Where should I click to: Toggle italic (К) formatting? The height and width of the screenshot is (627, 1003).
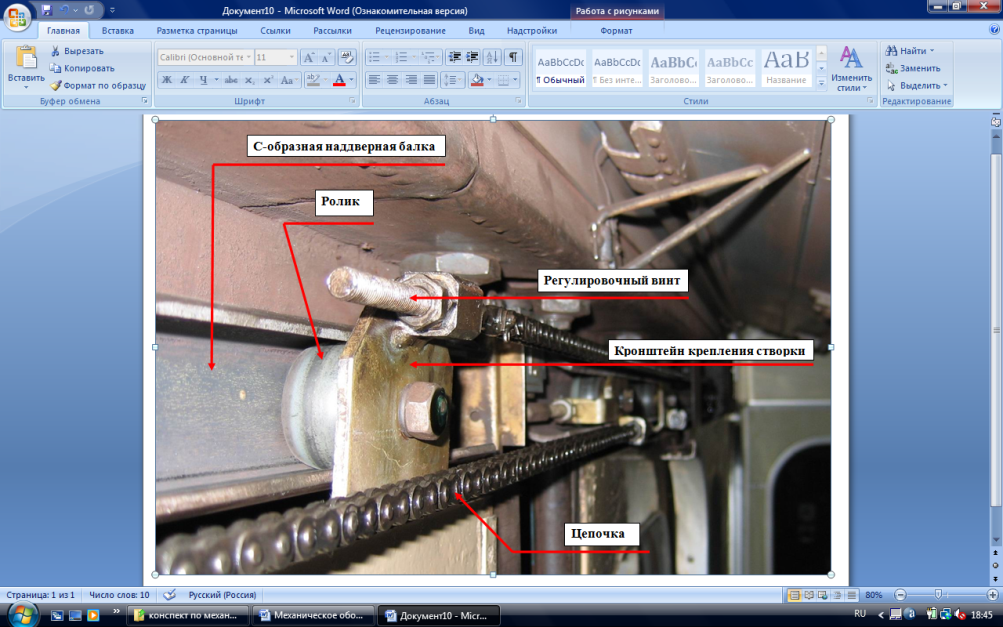(x=185, y=80)
